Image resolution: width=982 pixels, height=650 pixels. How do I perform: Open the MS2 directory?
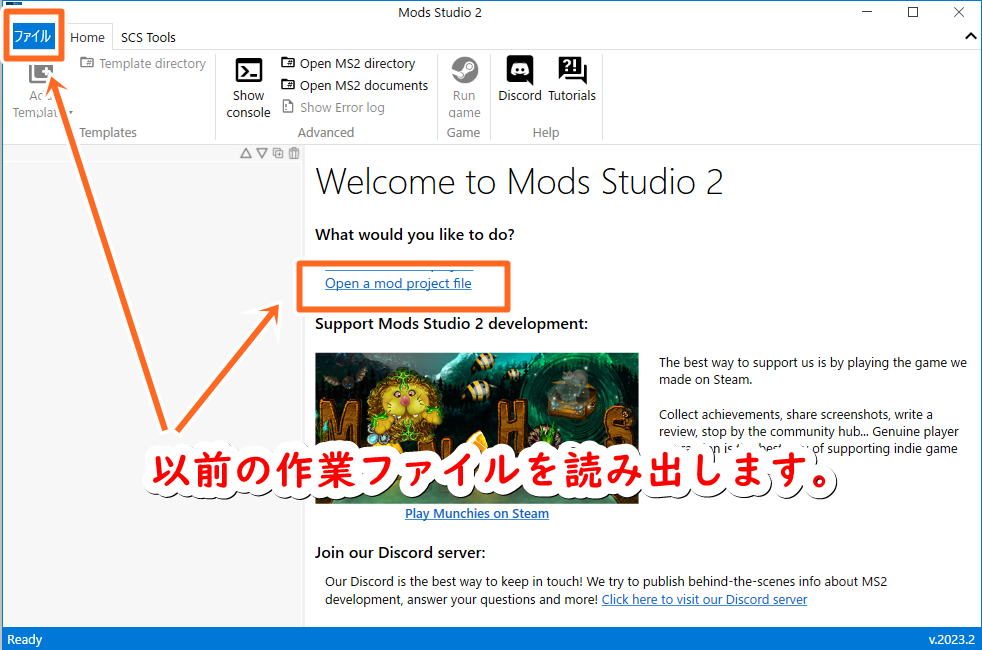click(353, 62)
